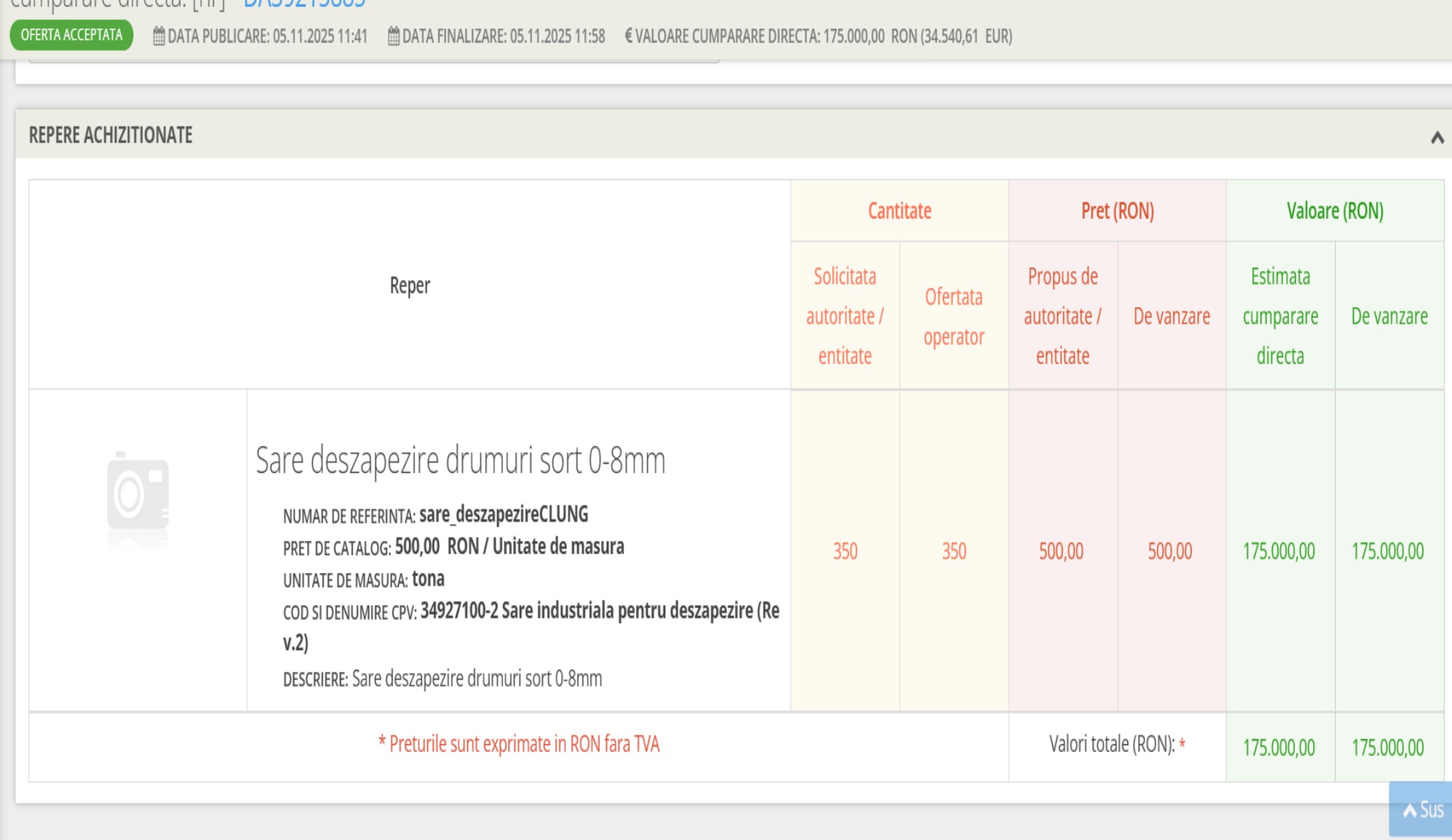Click the red Preturile sunt exprimate footnote
This screenshot has width=1452, height=840.
click(519, 744)
